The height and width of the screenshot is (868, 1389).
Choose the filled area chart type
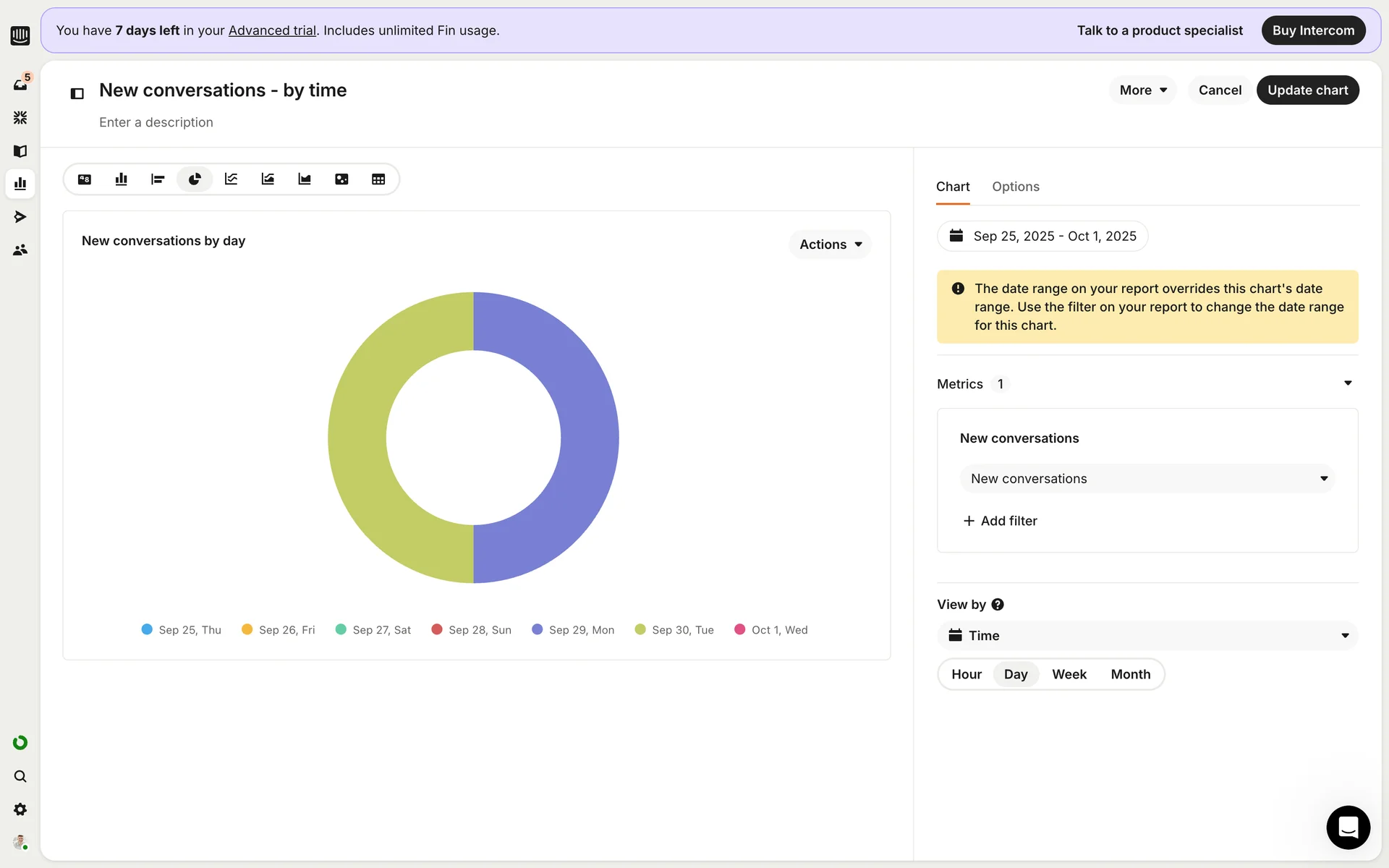click(x=305, y=179)
